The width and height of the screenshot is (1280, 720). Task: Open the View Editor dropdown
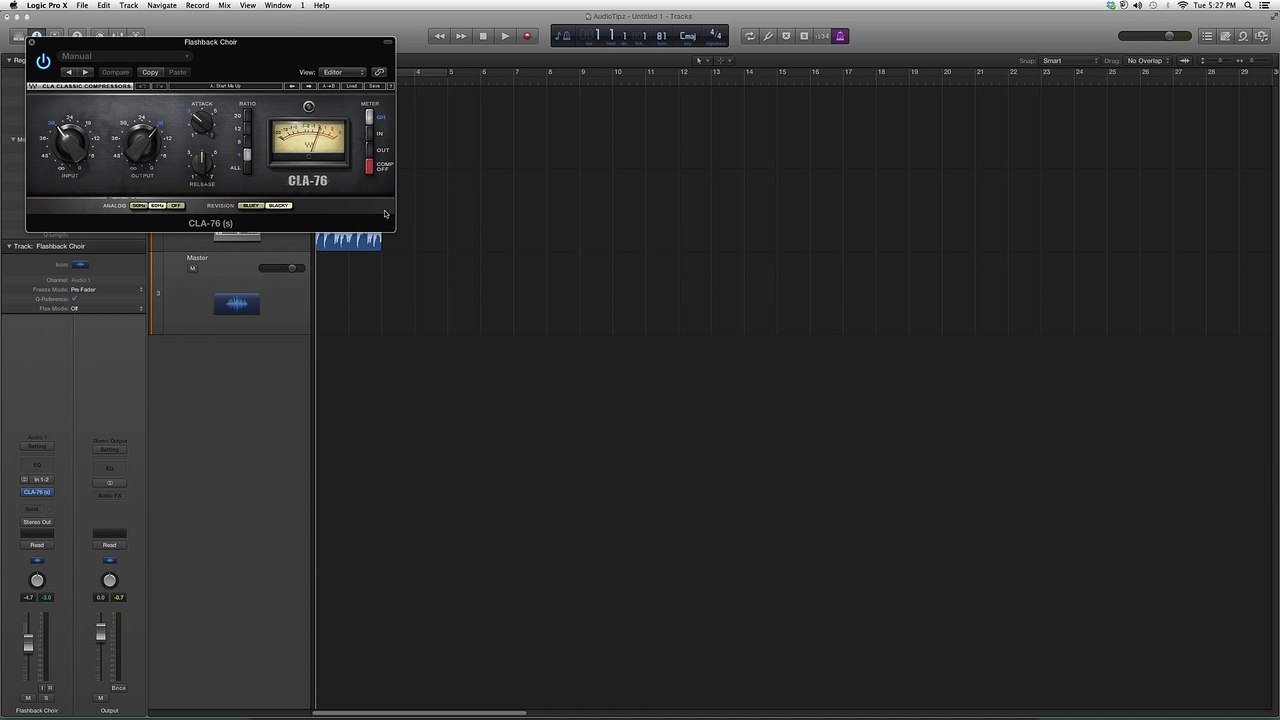coord(343,72)
